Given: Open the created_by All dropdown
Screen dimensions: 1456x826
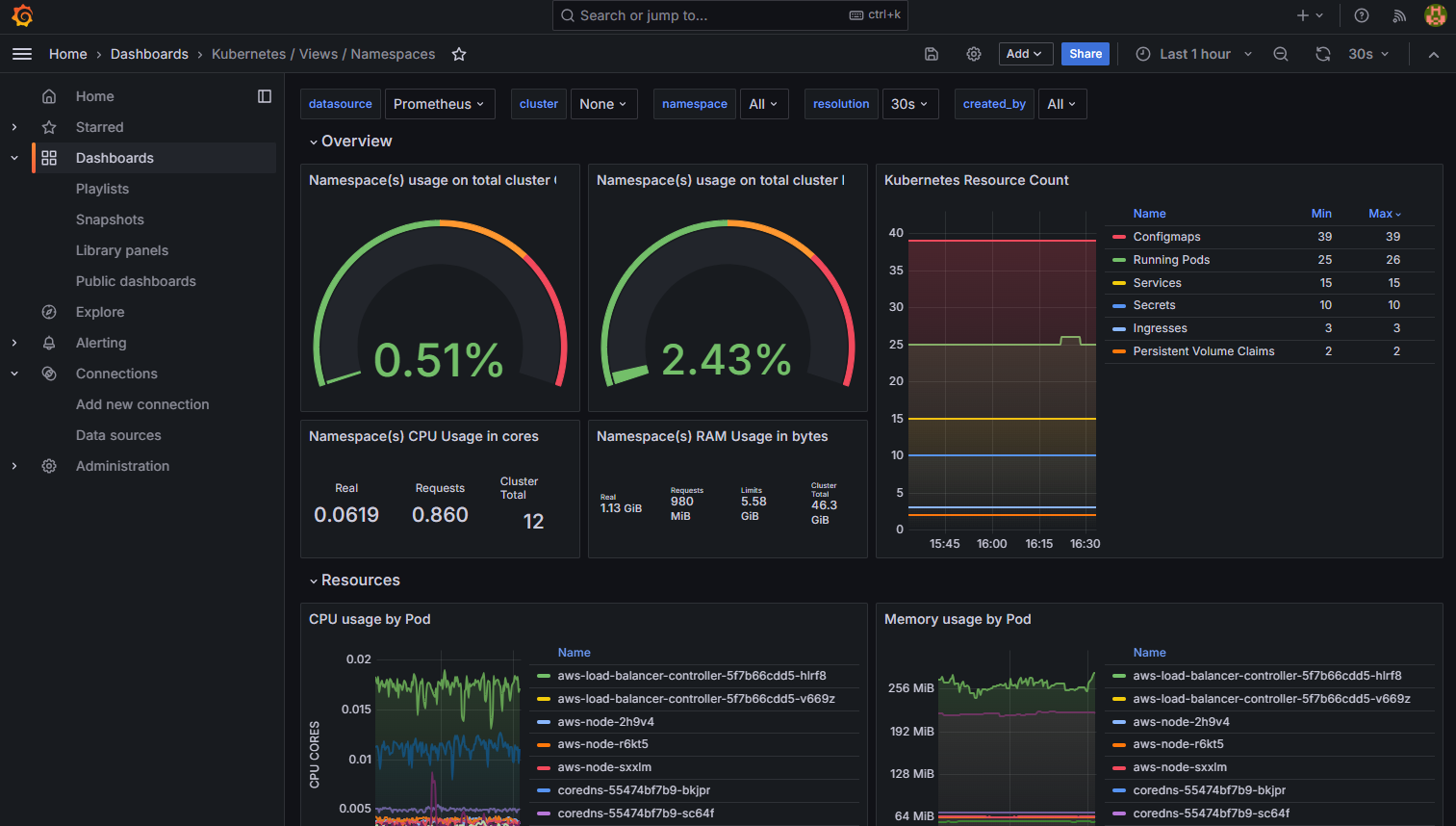Looking at the screenshot, I should coord(1062,104).
